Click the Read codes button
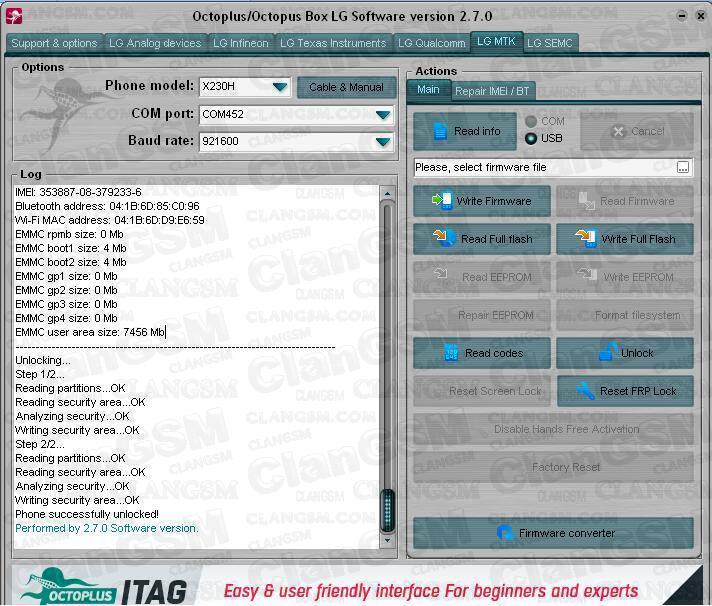The width and height of the screenshot is (712, 606). tap(482, 353)
